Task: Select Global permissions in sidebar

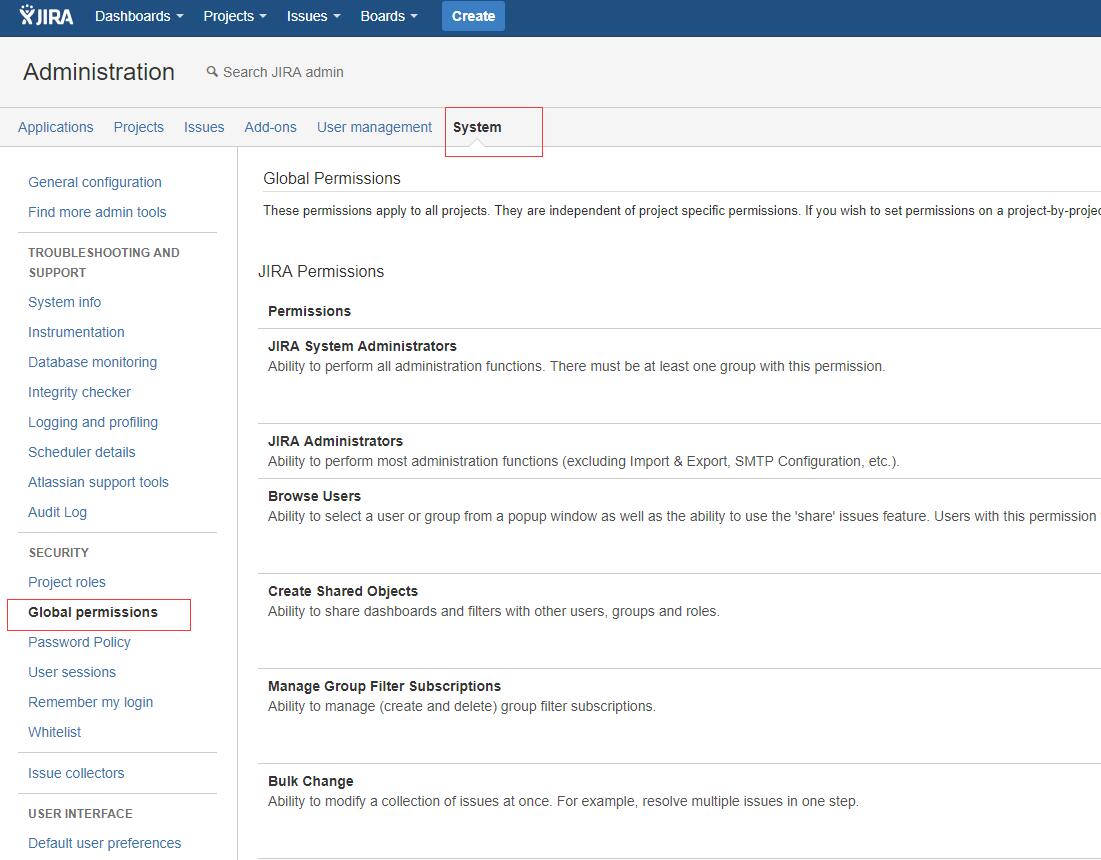Action: click(x=93, y=612)
